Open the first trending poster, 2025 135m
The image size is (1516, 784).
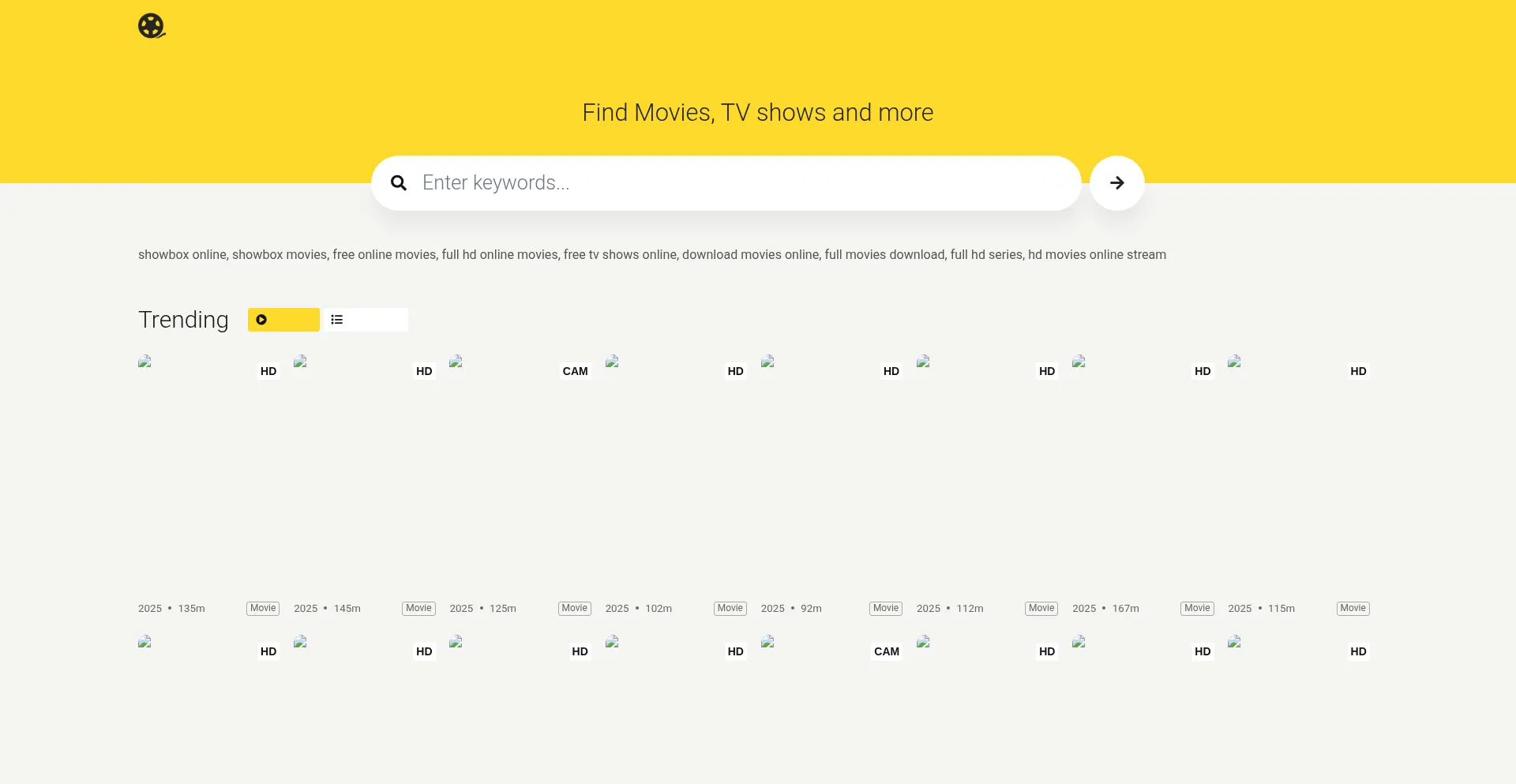(208, 474)
